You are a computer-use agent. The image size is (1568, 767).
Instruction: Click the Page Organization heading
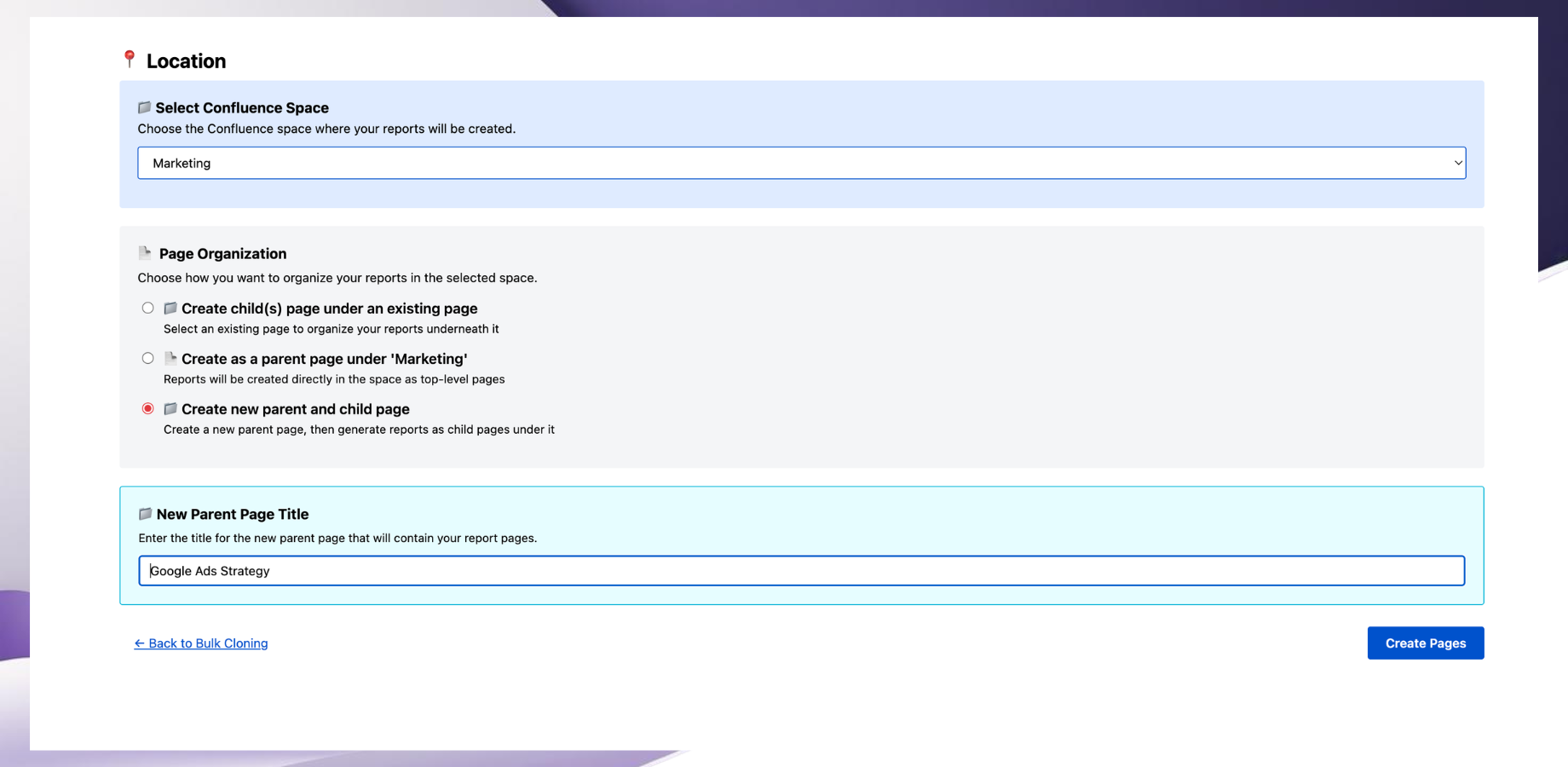223,254
